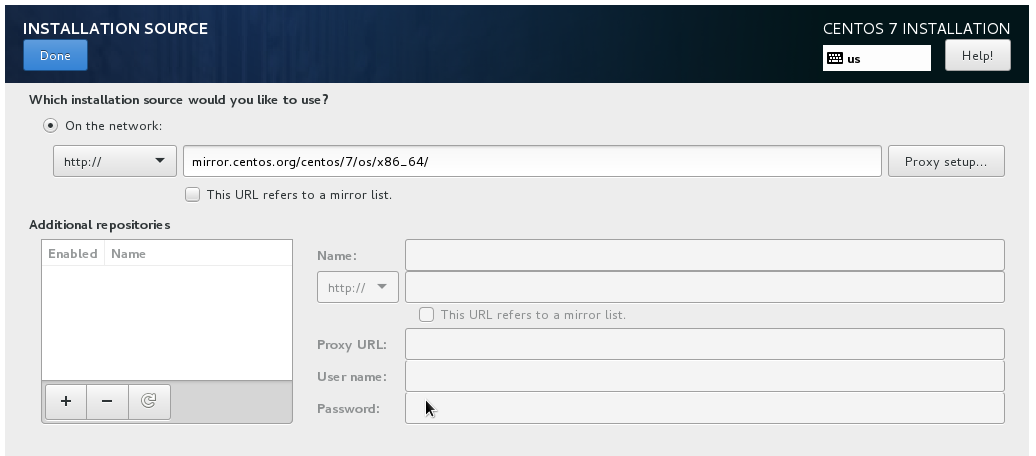The width and height of the screenshot is (1036, 456).
Task: Click the Proxy URL input field
Action: 705,344
